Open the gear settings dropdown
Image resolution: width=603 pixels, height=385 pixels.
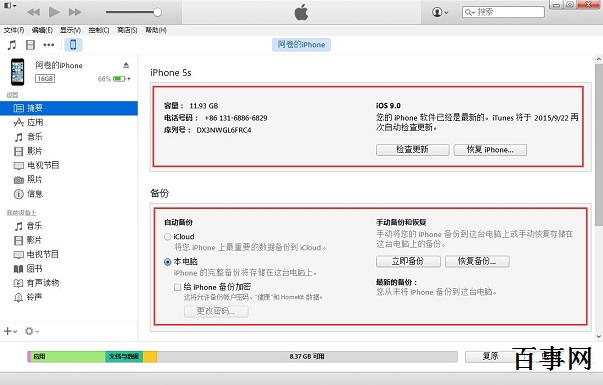[x=32, y=331]
